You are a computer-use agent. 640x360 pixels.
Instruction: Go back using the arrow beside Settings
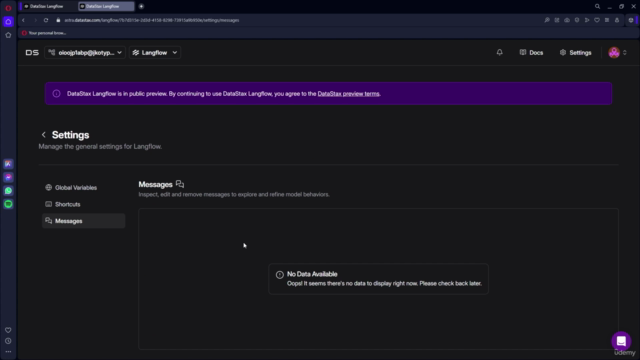[x=44, y=135]
